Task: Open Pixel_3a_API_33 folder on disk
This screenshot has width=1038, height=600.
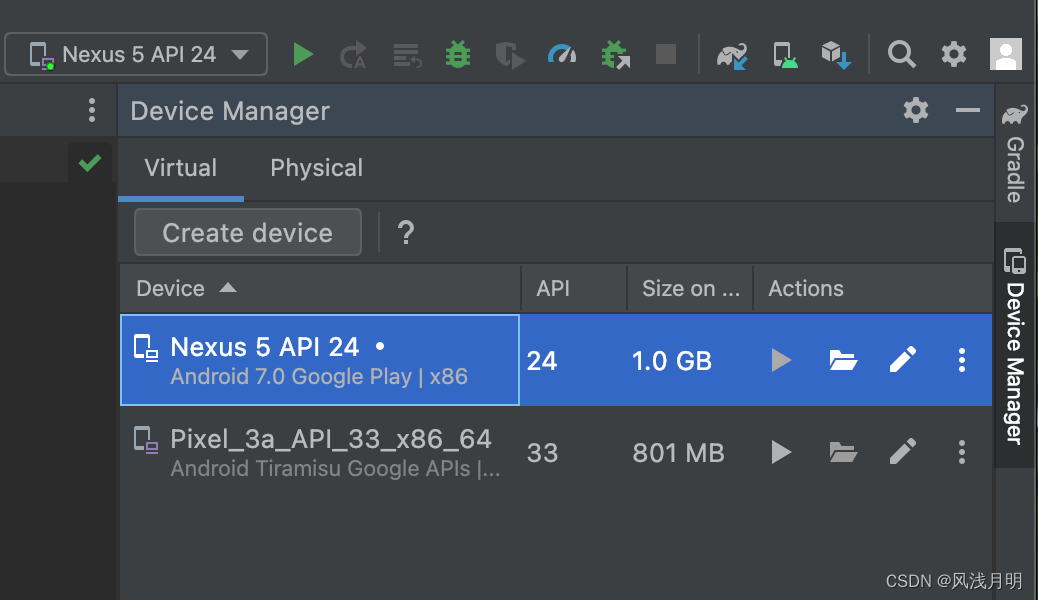Action: 843,453
